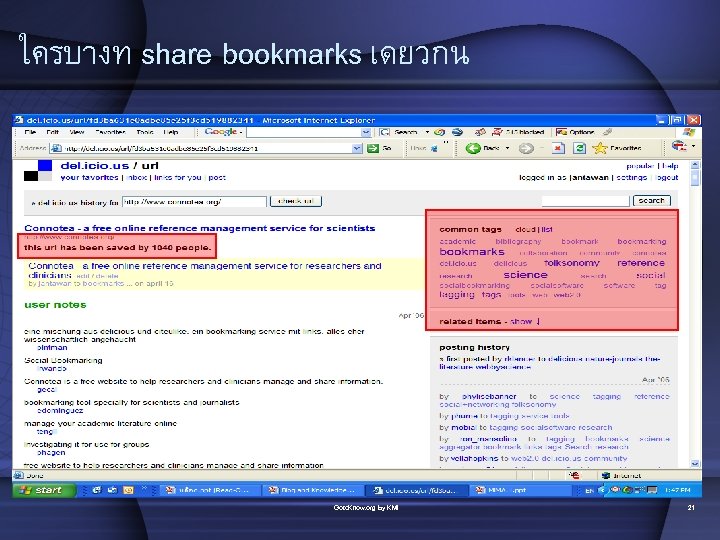This screenshot has width=720, height=540.
Task: Click the page scrollbar down arrow
Action: tap(695, 464)
